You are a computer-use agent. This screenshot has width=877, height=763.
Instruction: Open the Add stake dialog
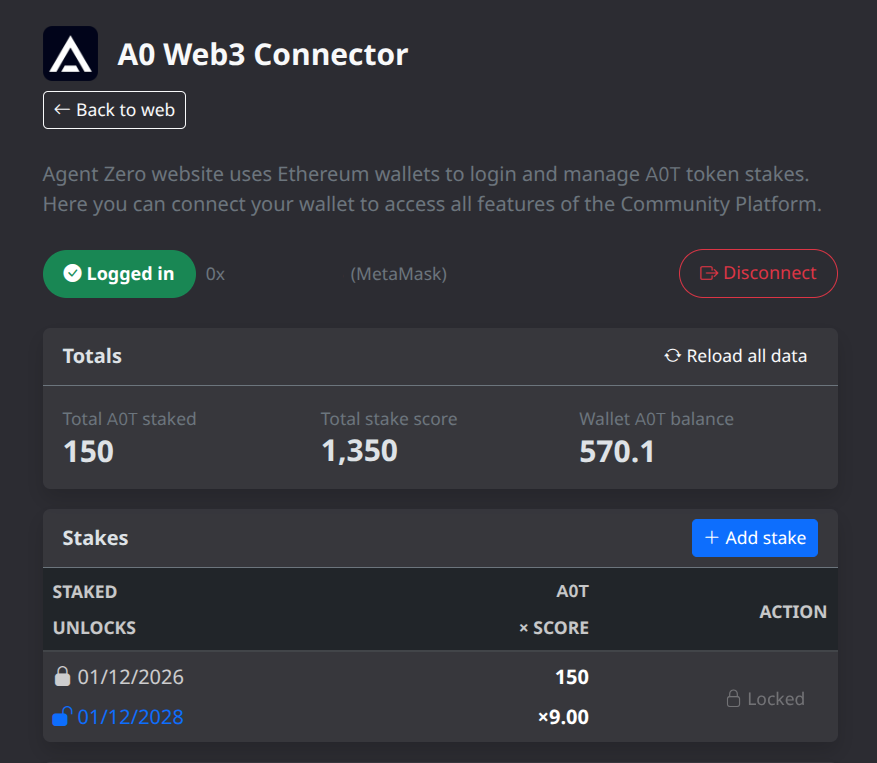pos(755,538)
